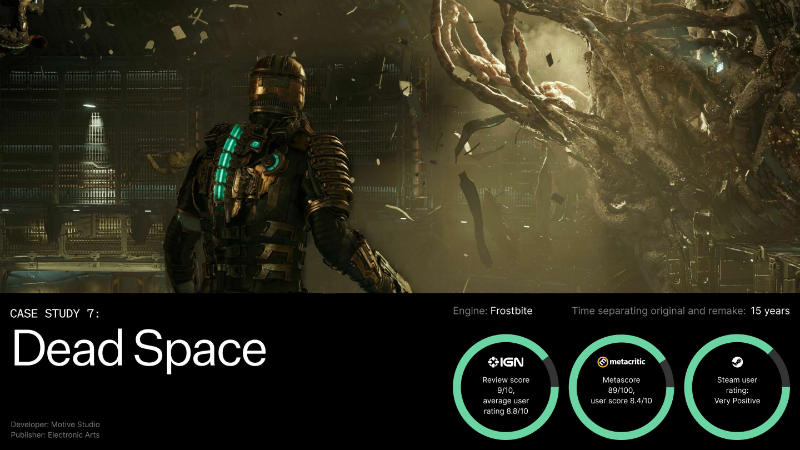The width and height of the screenshot is (800, 450).
Task: Click the Dead Space game screenshot
Action: click(x=400, y=146)
